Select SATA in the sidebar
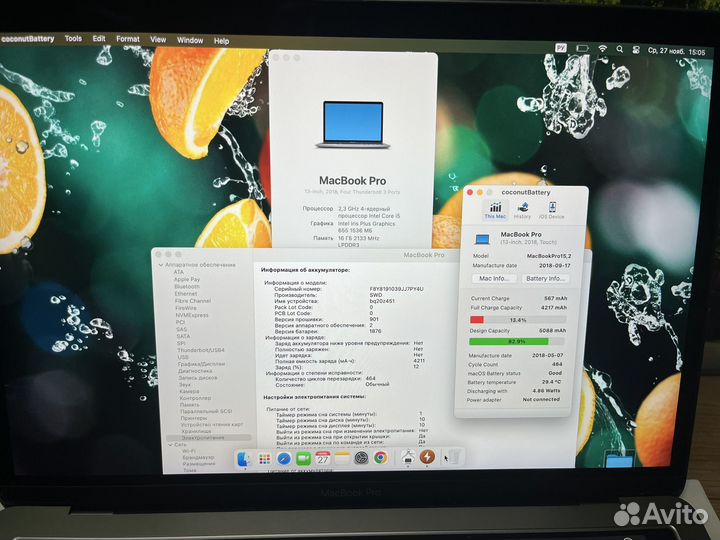Image resolution: width=720 pixels, height=540 pixels. tap(183, 336)
